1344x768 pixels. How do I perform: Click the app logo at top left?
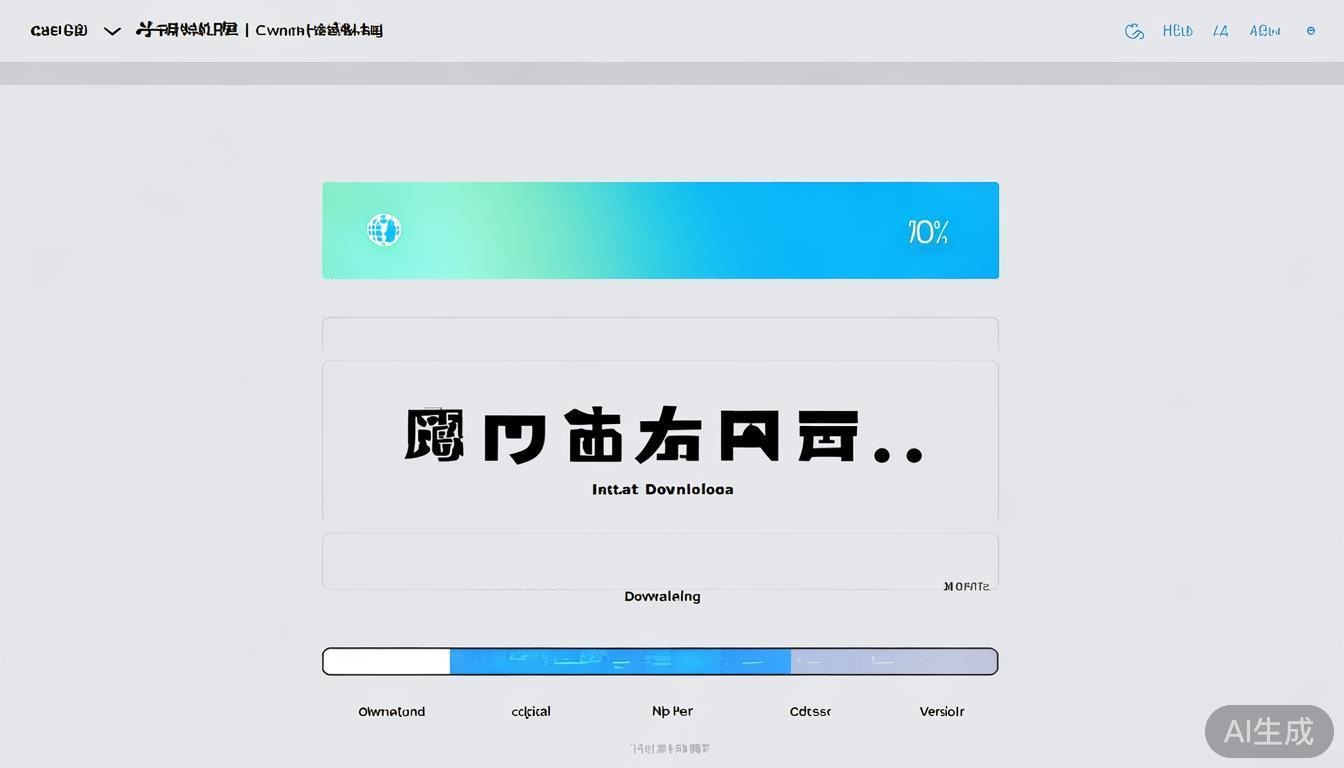pos(58,30)
